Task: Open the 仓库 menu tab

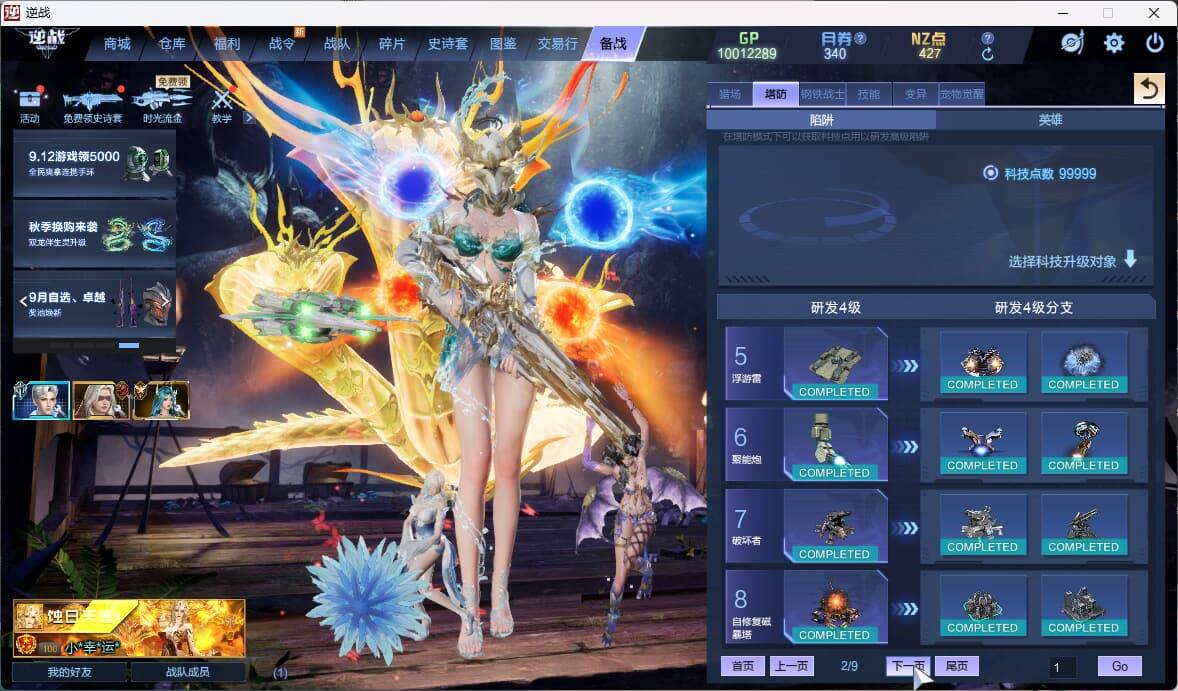Action: click(x=171, y=44)
